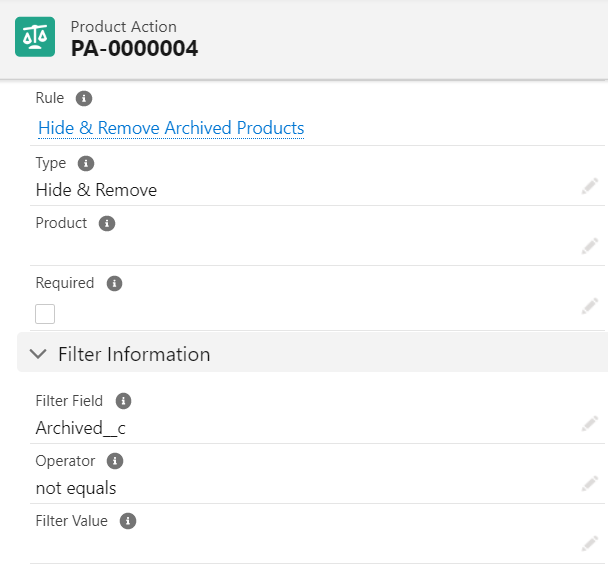Show help info for the Rule field
Image resolution: width=608 pixels, height=567 pixels.
tap(84, 99)
